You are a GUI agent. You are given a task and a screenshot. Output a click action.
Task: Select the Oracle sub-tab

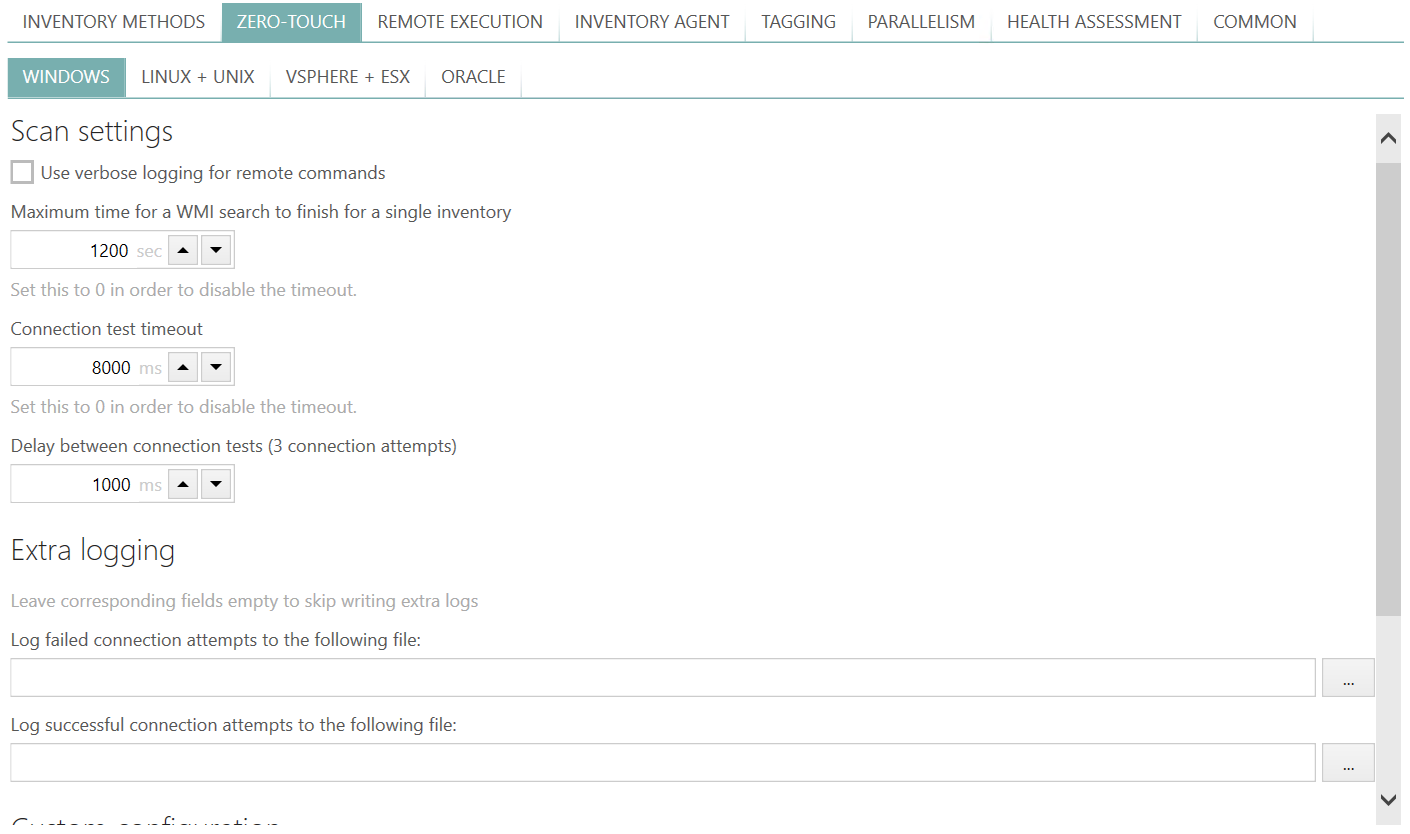pyautogui.click(x=473, y=77)
